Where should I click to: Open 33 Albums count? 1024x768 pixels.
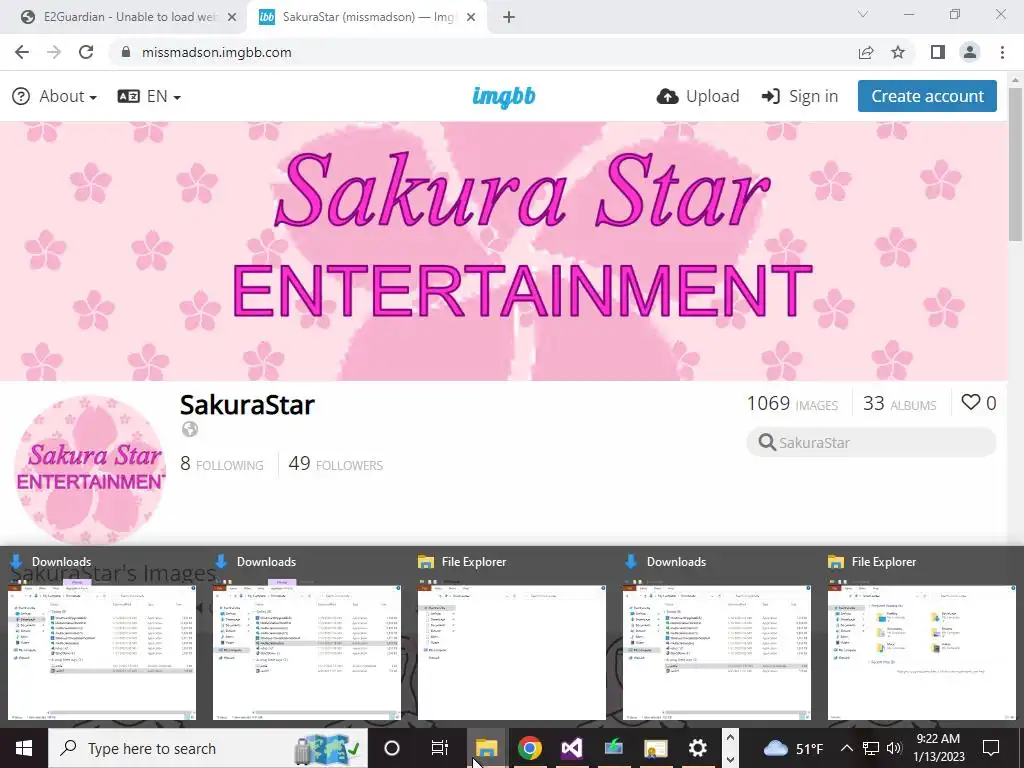pos(899,404)
